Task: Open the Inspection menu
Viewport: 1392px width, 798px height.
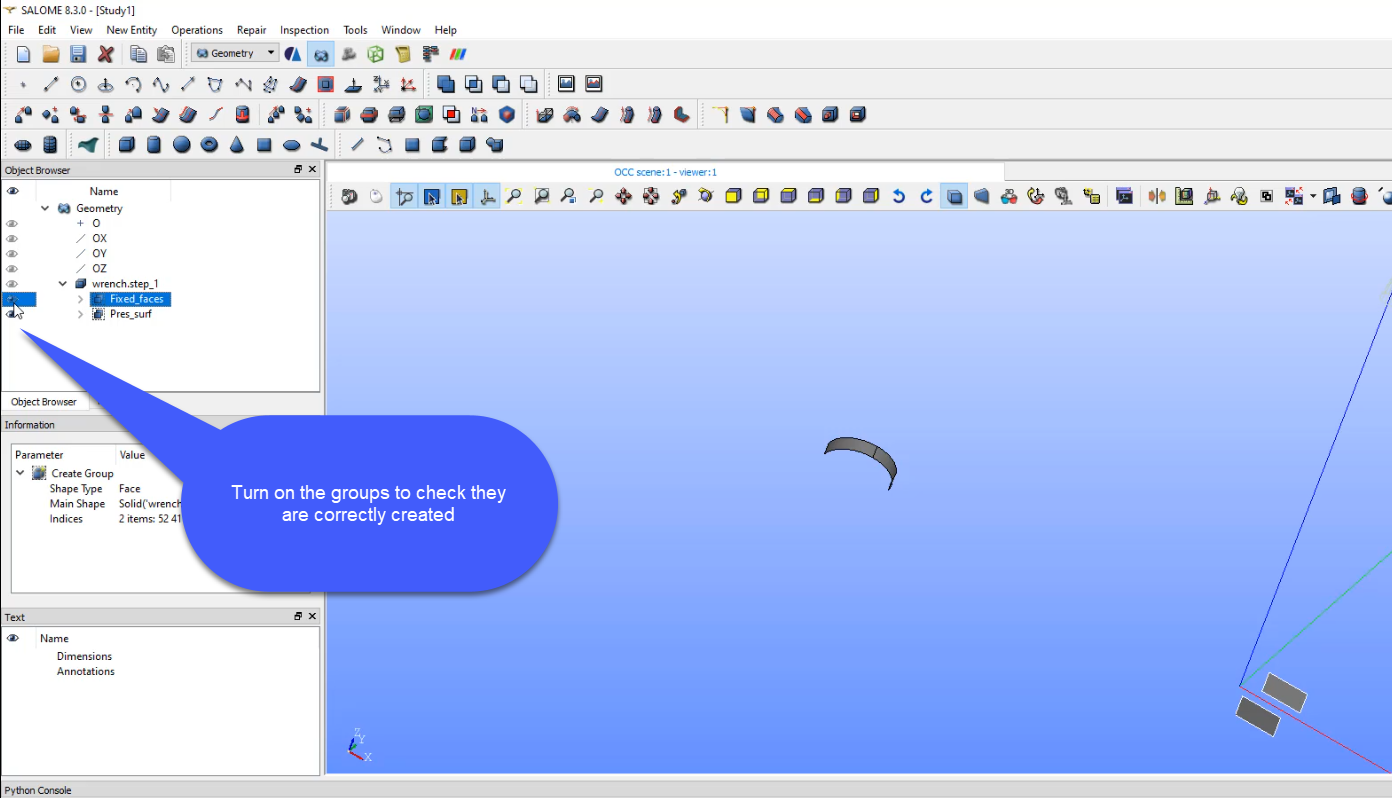Action: 304,29
